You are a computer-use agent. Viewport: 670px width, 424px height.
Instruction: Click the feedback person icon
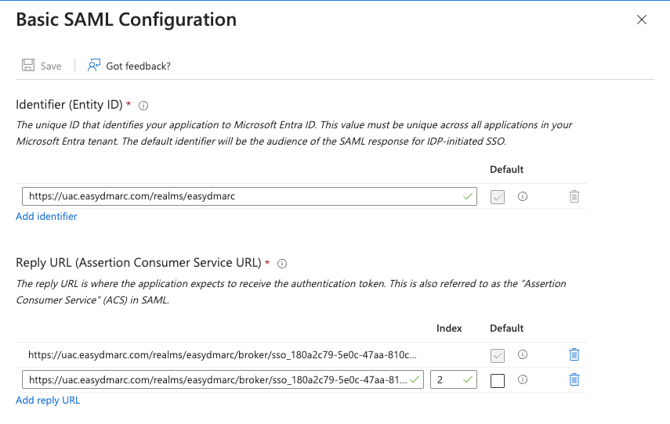(x=94, y=65)
